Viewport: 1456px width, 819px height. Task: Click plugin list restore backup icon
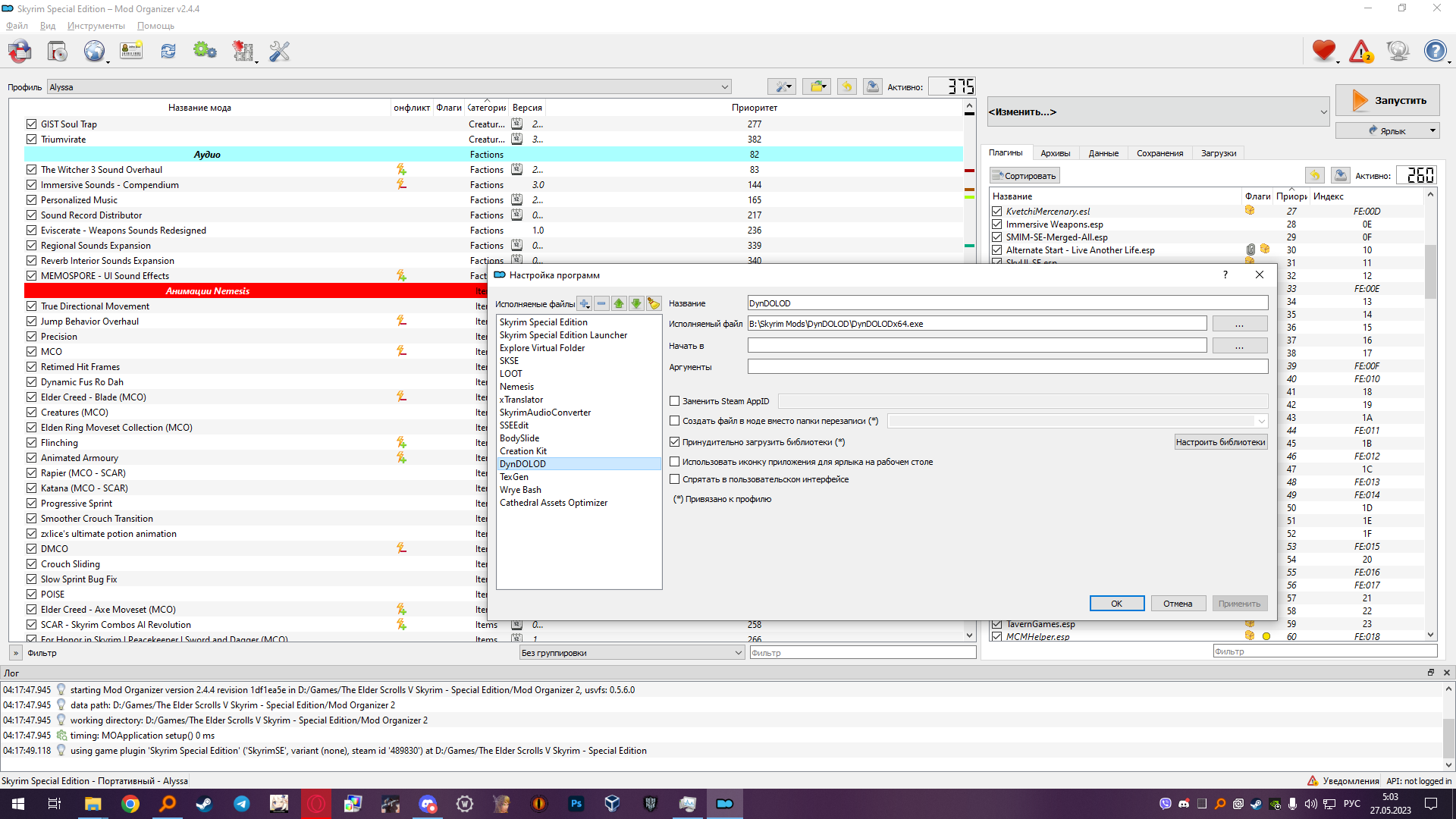pos(1314,175)
